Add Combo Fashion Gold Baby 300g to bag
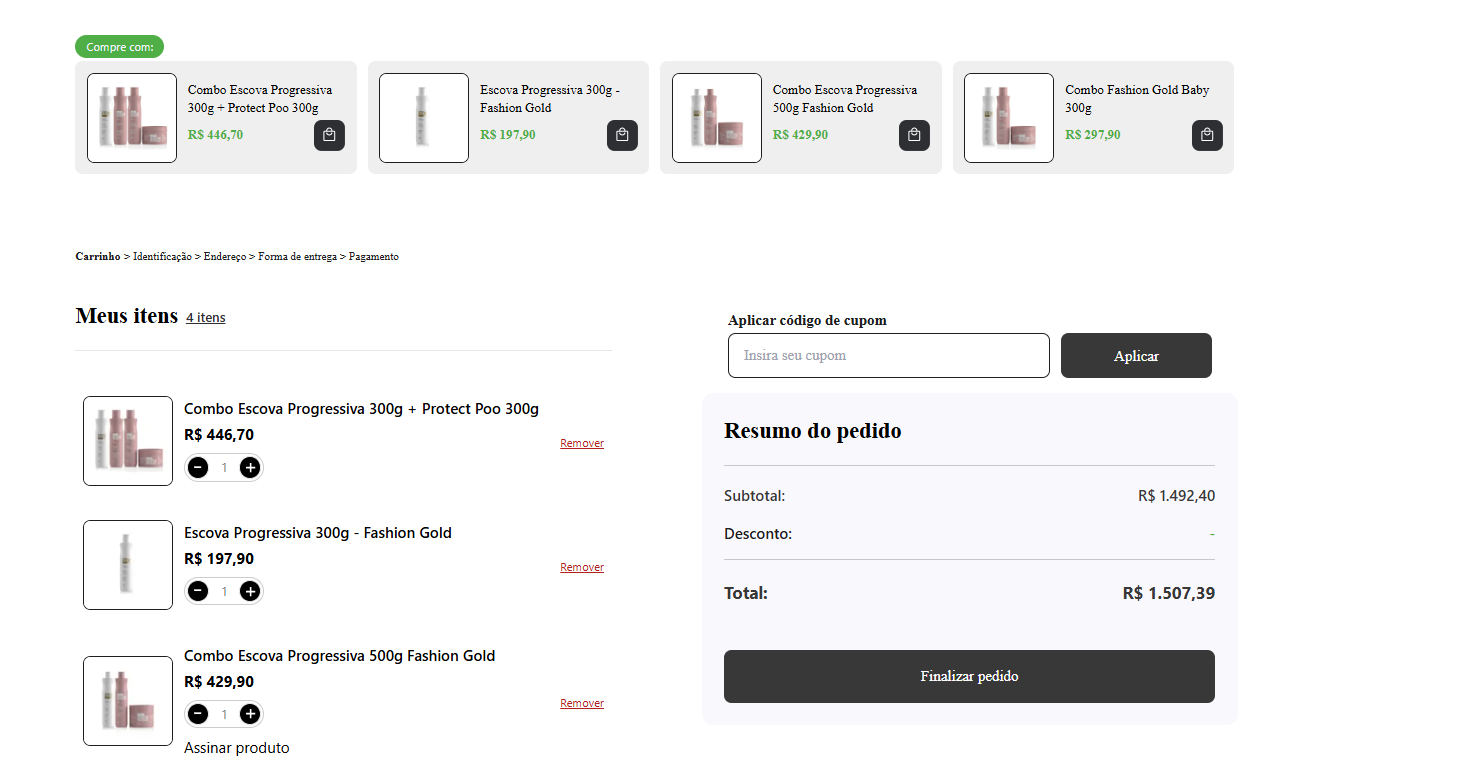The image size is (1465, 757). click(1207, 135)
